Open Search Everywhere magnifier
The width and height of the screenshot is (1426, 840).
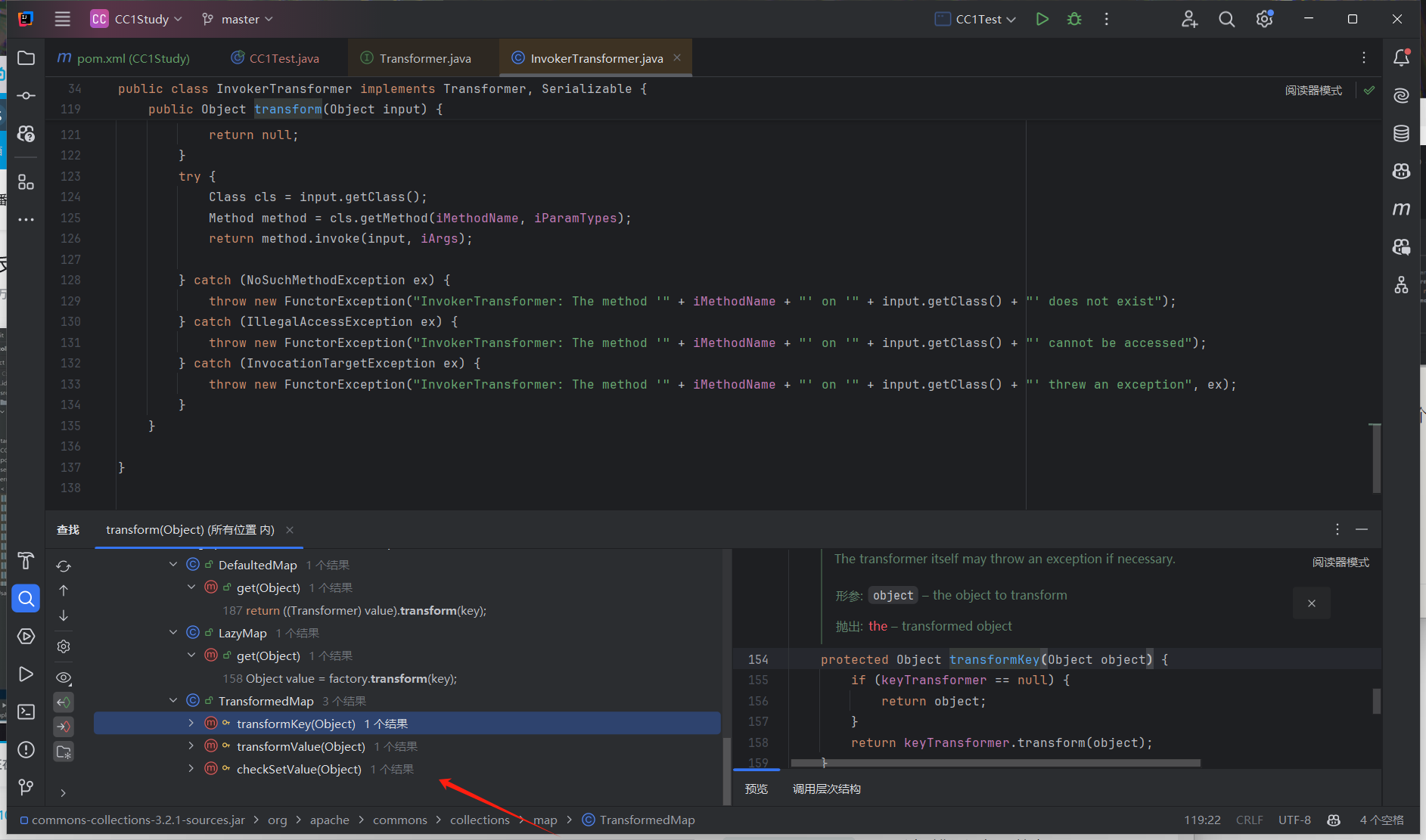click(x=1226, y=19)
